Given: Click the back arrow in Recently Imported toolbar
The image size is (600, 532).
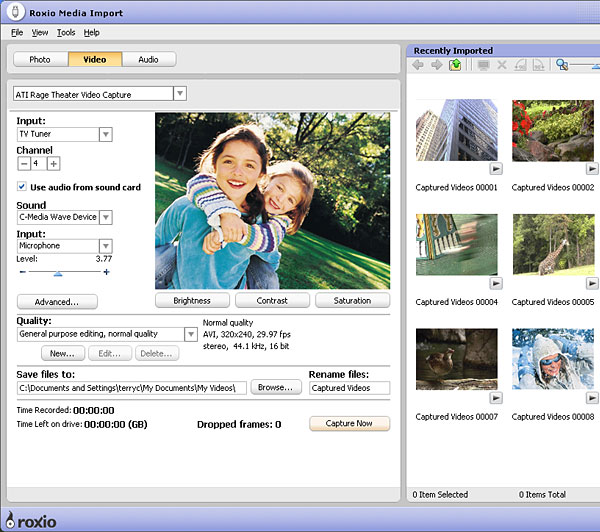Looking at the screenshot, I should pos(418,65).
